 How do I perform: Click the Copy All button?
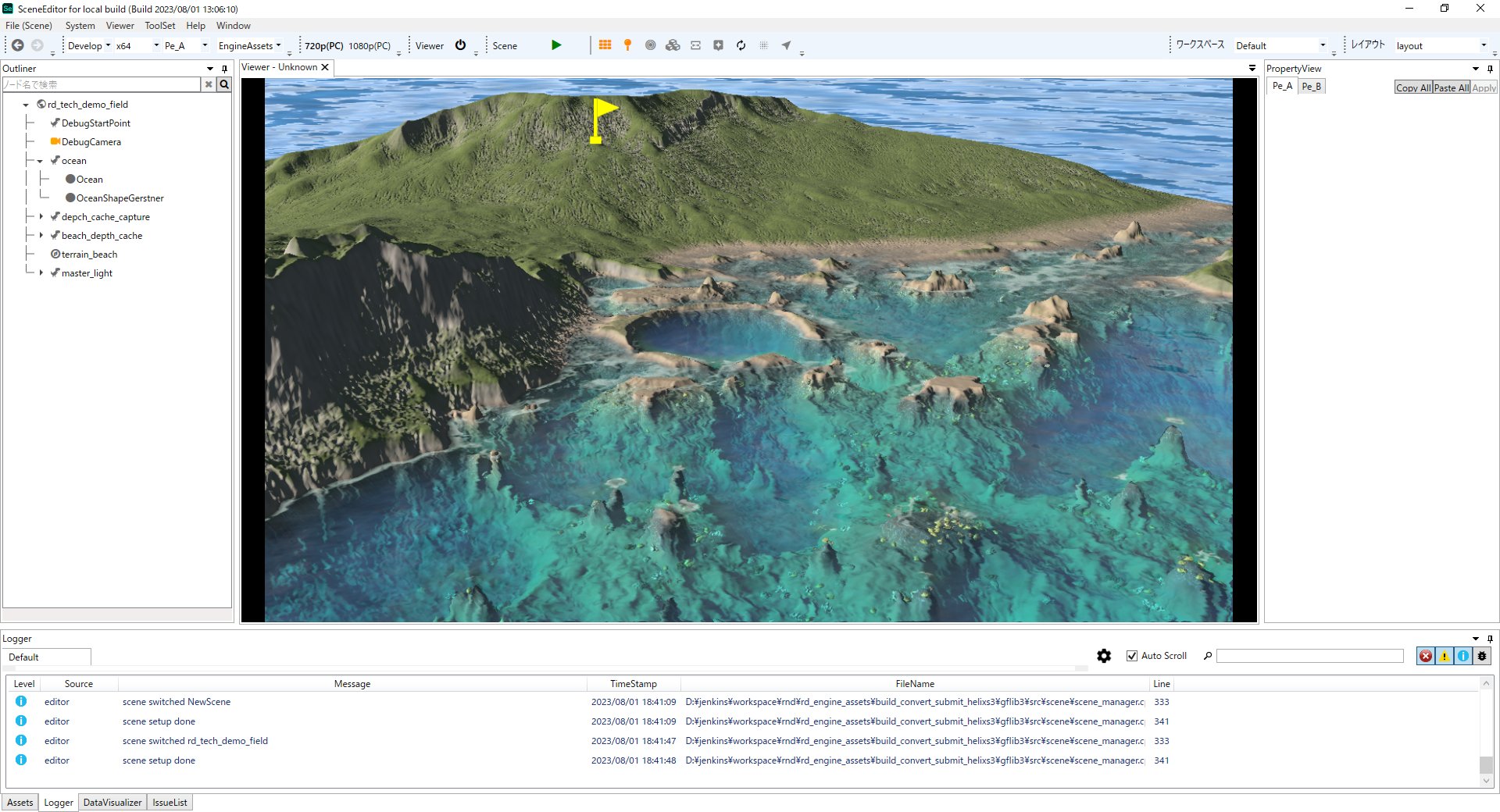coord(1412,87)
